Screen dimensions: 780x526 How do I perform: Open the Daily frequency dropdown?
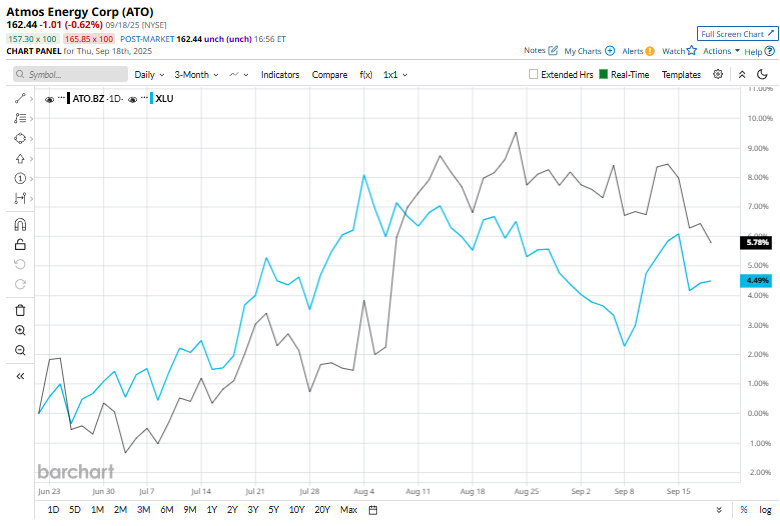click(149, 75)
